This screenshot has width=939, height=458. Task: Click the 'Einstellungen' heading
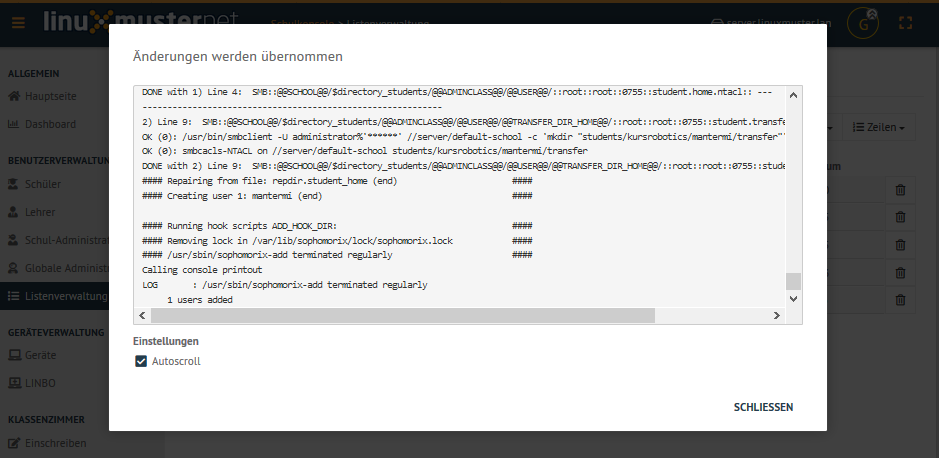coord(166,341)
